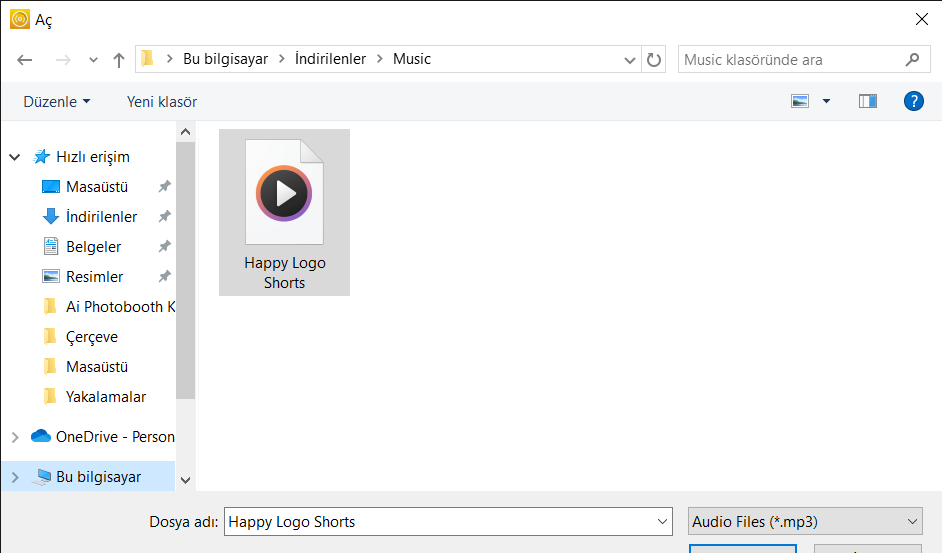Toggle the preview pane icon
This screenshot has width=942, height=553.
pos(867,101)
